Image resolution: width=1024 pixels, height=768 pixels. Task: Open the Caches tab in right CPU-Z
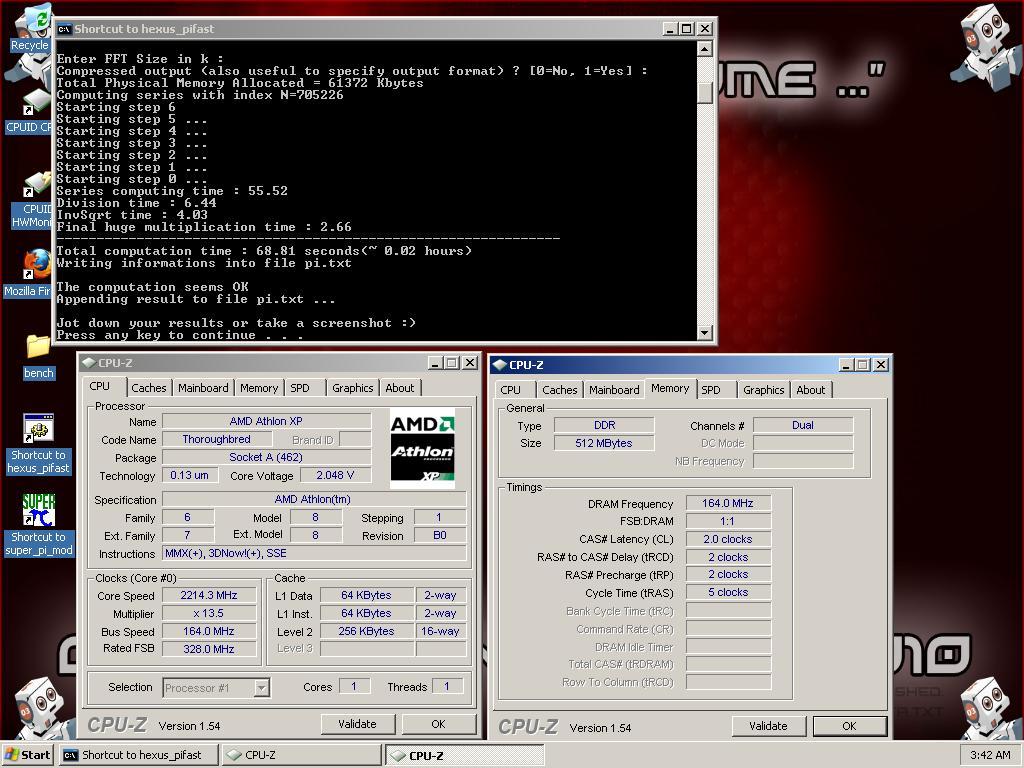[x=560, y=390]
